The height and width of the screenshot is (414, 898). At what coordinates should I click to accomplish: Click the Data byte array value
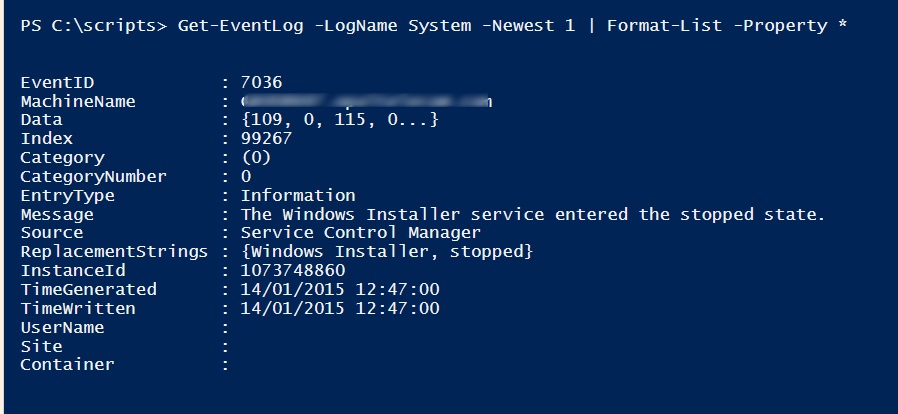339,120
